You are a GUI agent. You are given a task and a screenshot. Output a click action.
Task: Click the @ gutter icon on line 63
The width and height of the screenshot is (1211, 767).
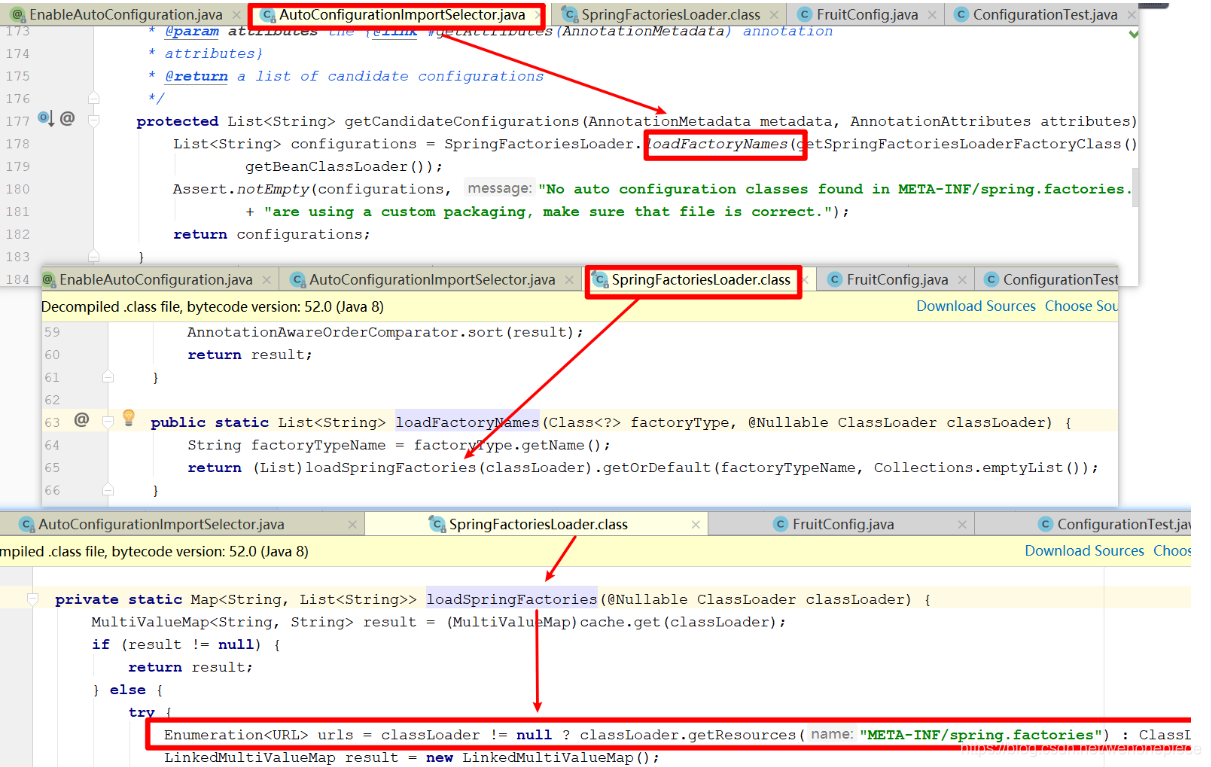(81, 420)
